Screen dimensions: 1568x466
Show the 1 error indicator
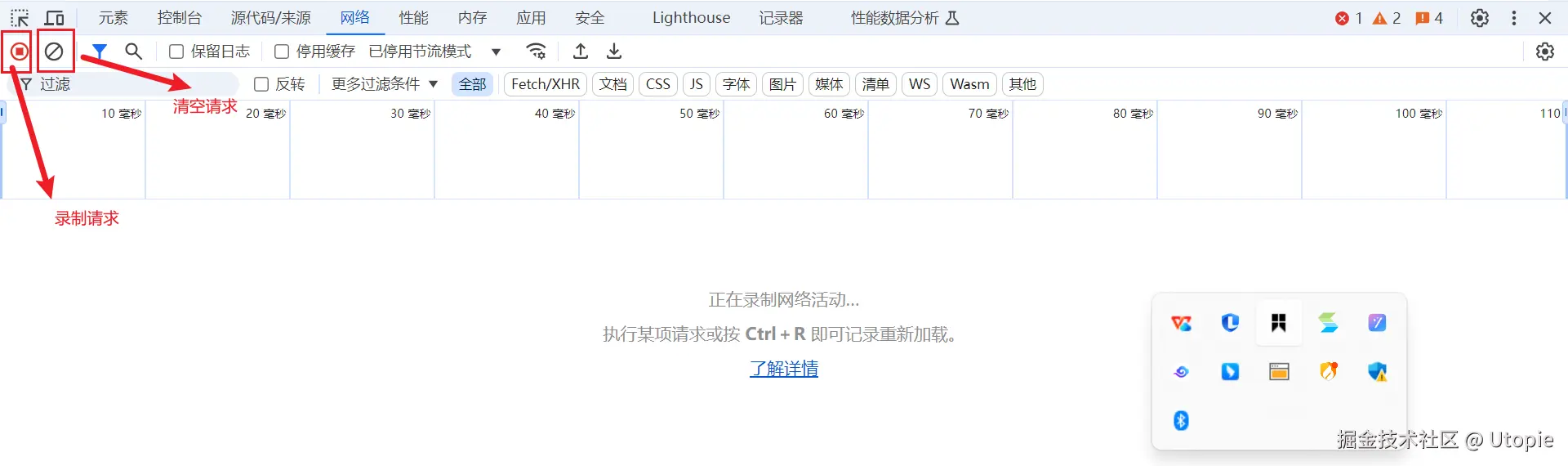click(1348, 18)
